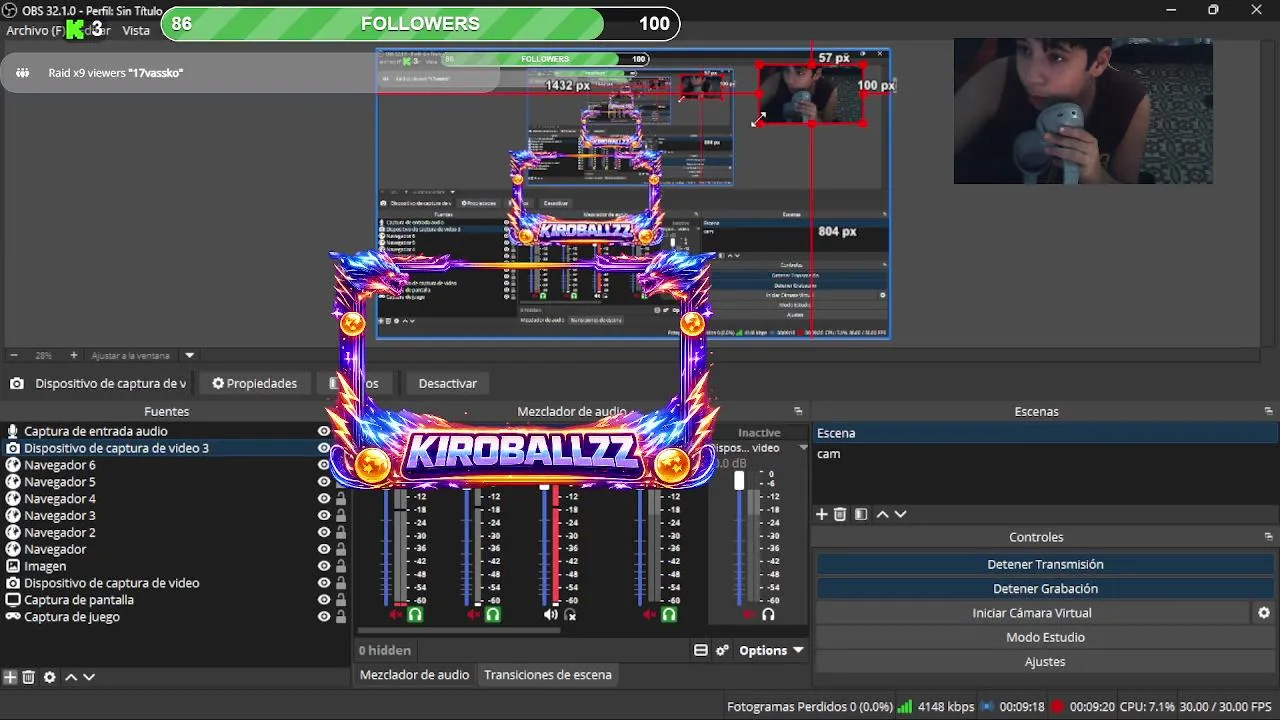1280x720 pixels.
Task: Undock Controles panel with float icon
Action: click(1269, 537)
